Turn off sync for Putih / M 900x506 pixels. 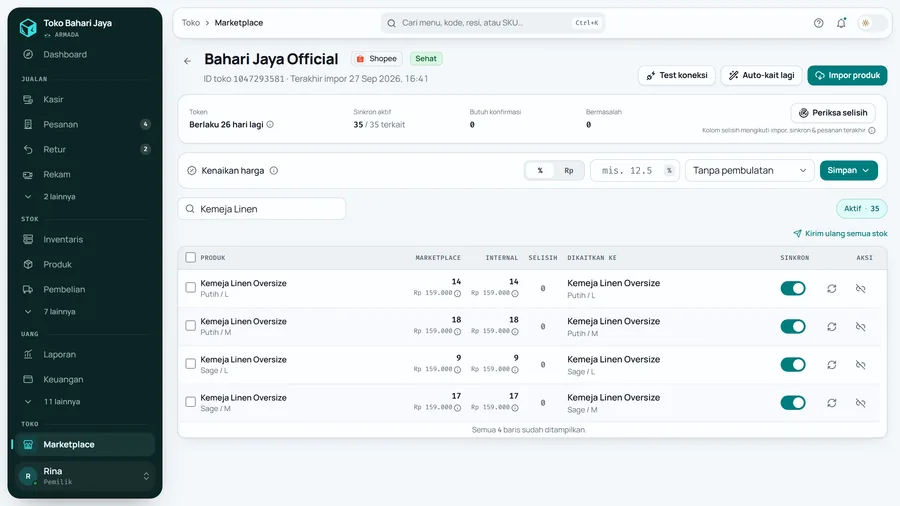[x=793, y=326]
